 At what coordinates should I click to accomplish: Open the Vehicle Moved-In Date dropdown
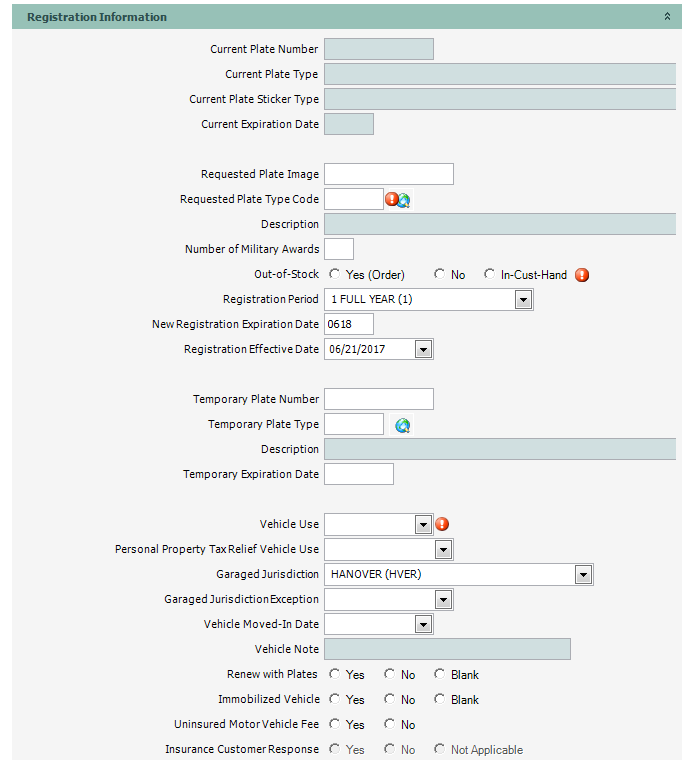pos(423,625)
